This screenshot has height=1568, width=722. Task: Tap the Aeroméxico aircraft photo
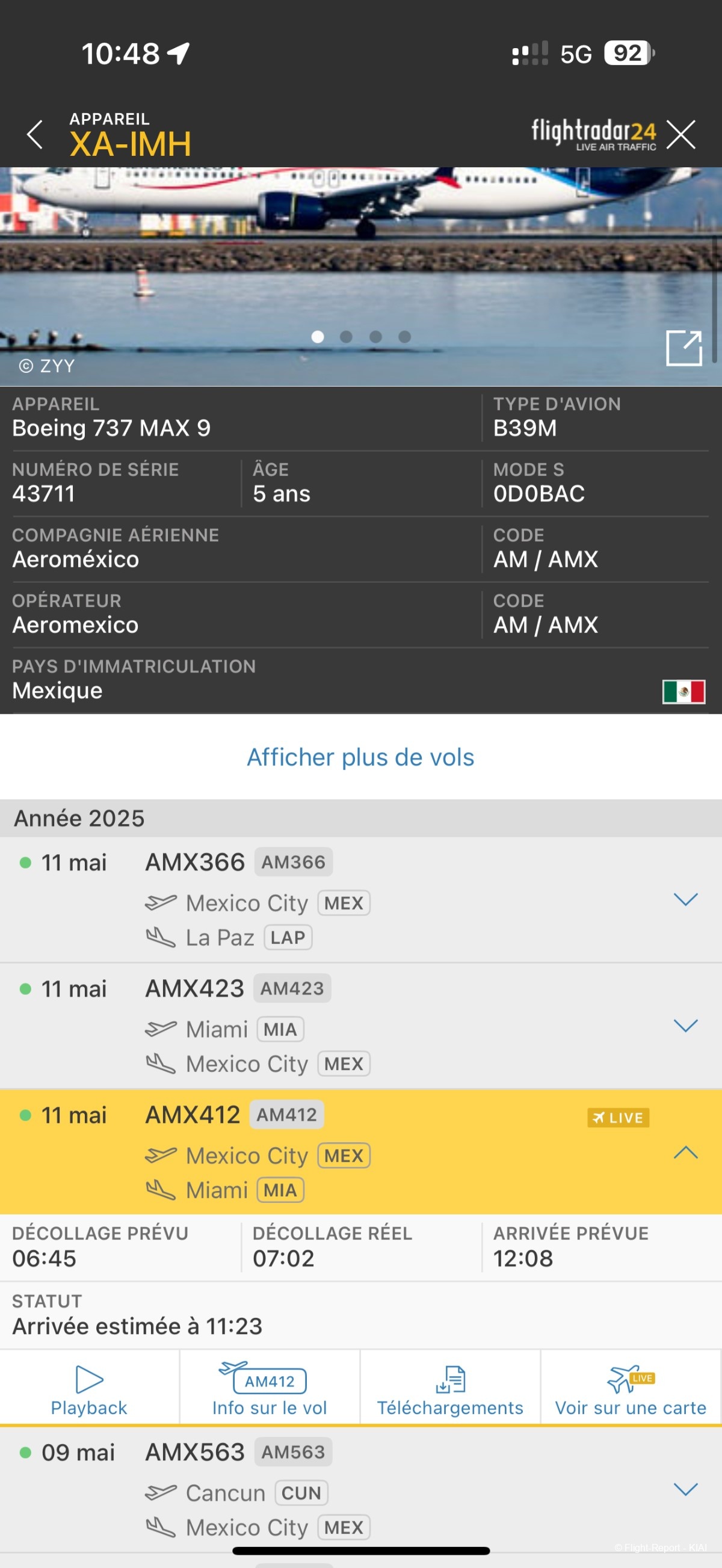[360, 276]
